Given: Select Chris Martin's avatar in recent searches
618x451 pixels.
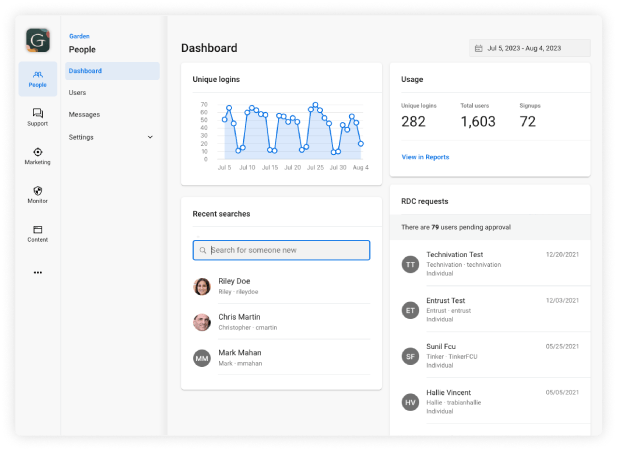Looking at the screenshot, I should (x=202, y=322).
